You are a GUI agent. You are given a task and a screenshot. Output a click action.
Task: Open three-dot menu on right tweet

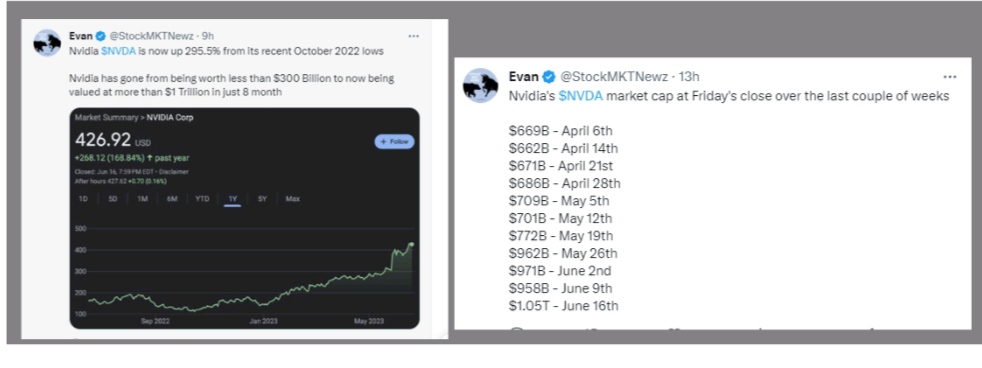[x=949, y=77]
